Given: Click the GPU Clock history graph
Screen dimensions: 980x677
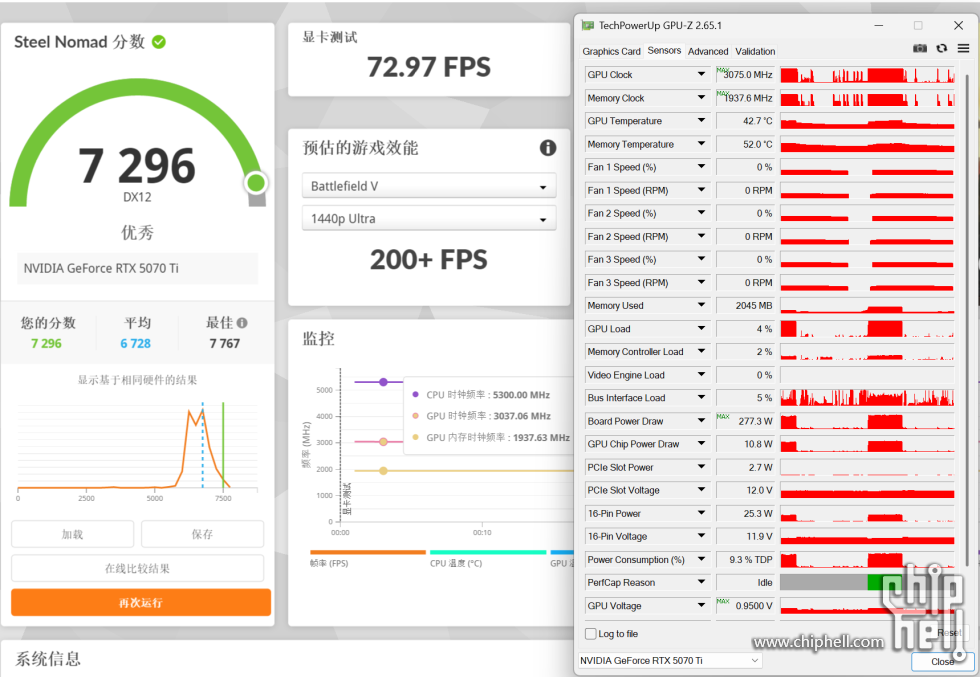Looking at the screenshot, I should (x=867, y=74).
